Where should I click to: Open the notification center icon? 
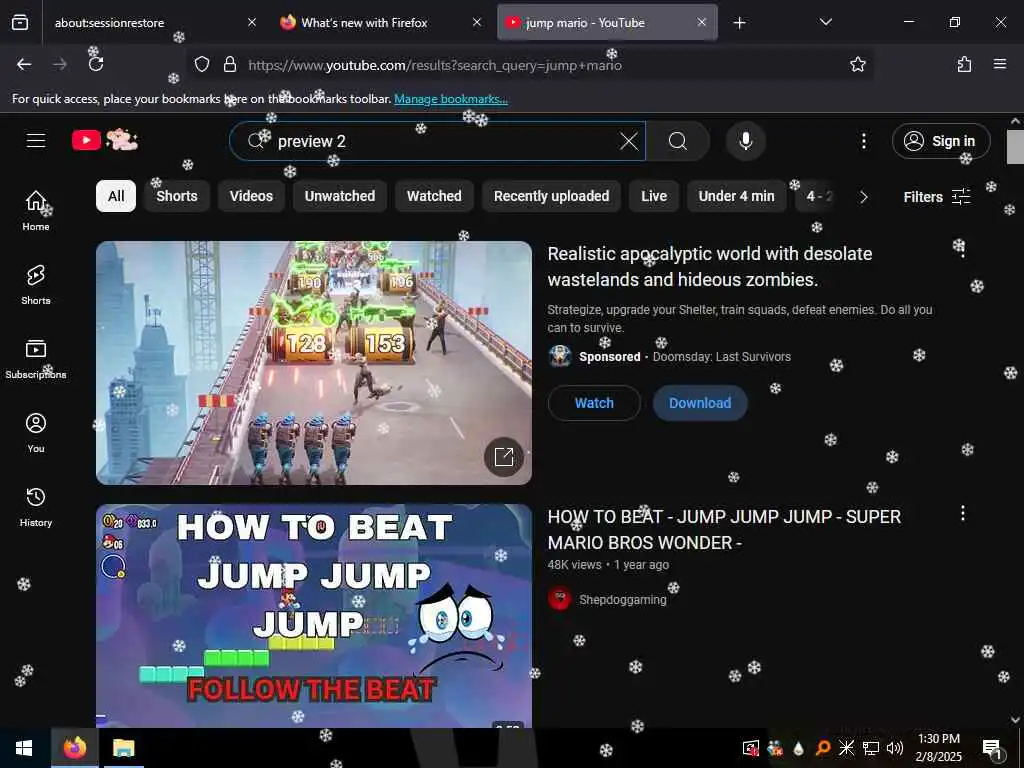(x=991, y=748)
